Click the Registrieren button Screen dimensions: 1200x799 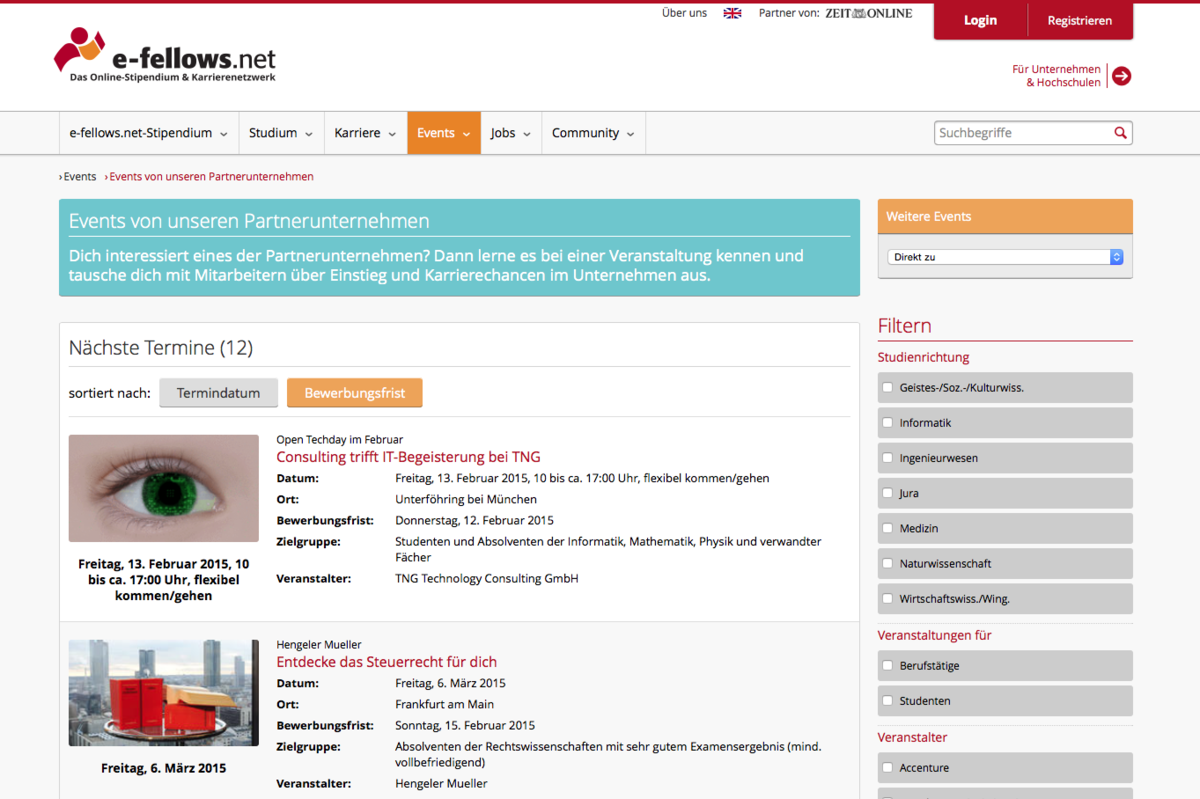coord(1080,21)
